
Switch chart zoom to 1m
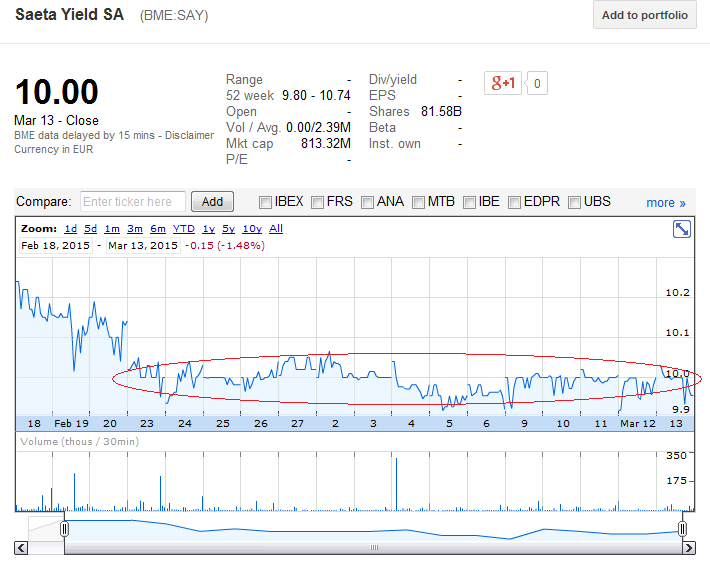112,229
